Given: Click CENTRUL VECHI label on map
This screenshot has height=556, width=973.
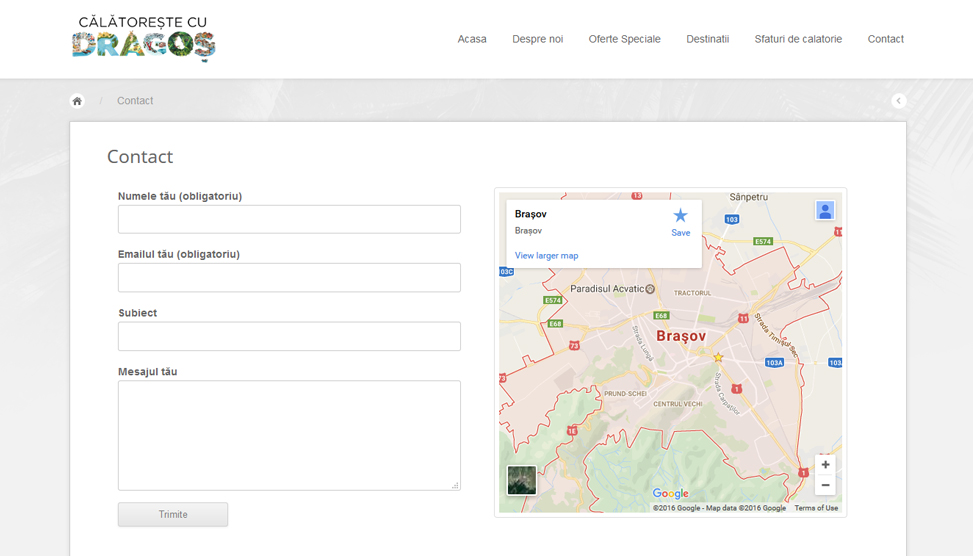Looking at the screenshot, I should tap(678, 404).
